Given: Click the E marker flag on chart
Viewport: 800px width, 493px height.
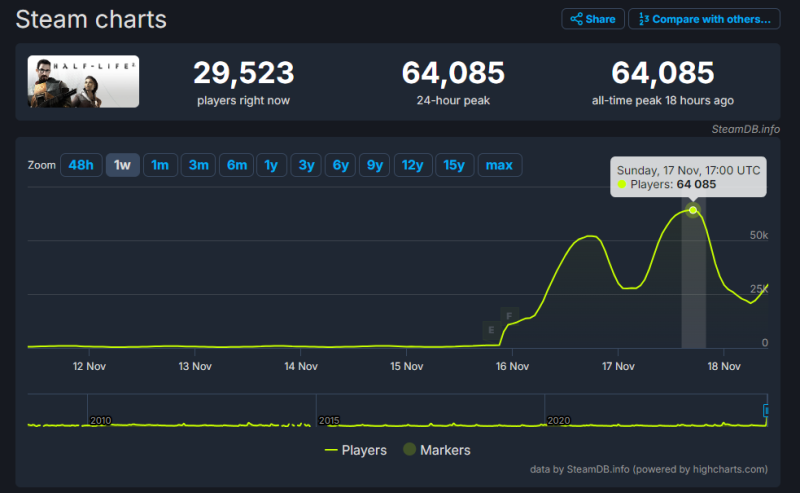Looking at the screenshot, I should tap(491, 330).
